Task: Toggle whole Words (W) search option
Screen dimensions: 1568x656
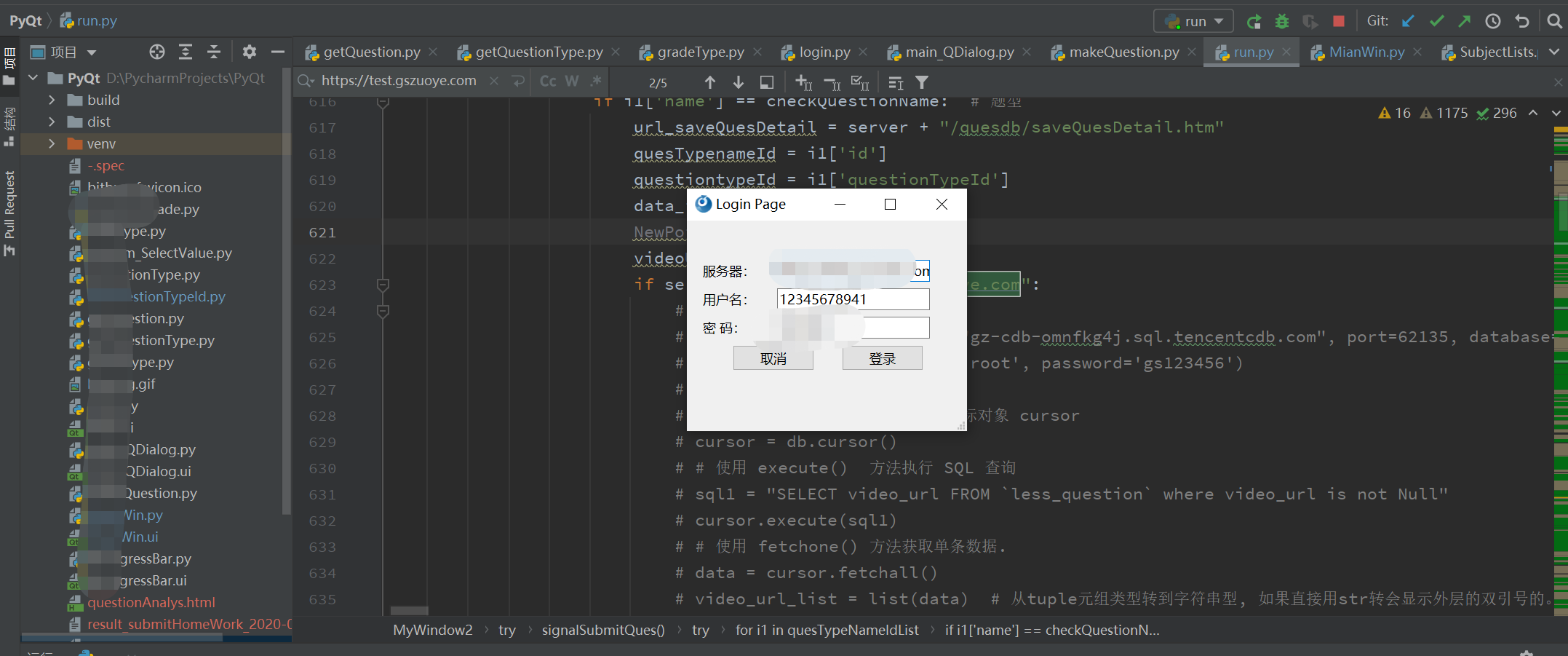Action: (572, 81)
